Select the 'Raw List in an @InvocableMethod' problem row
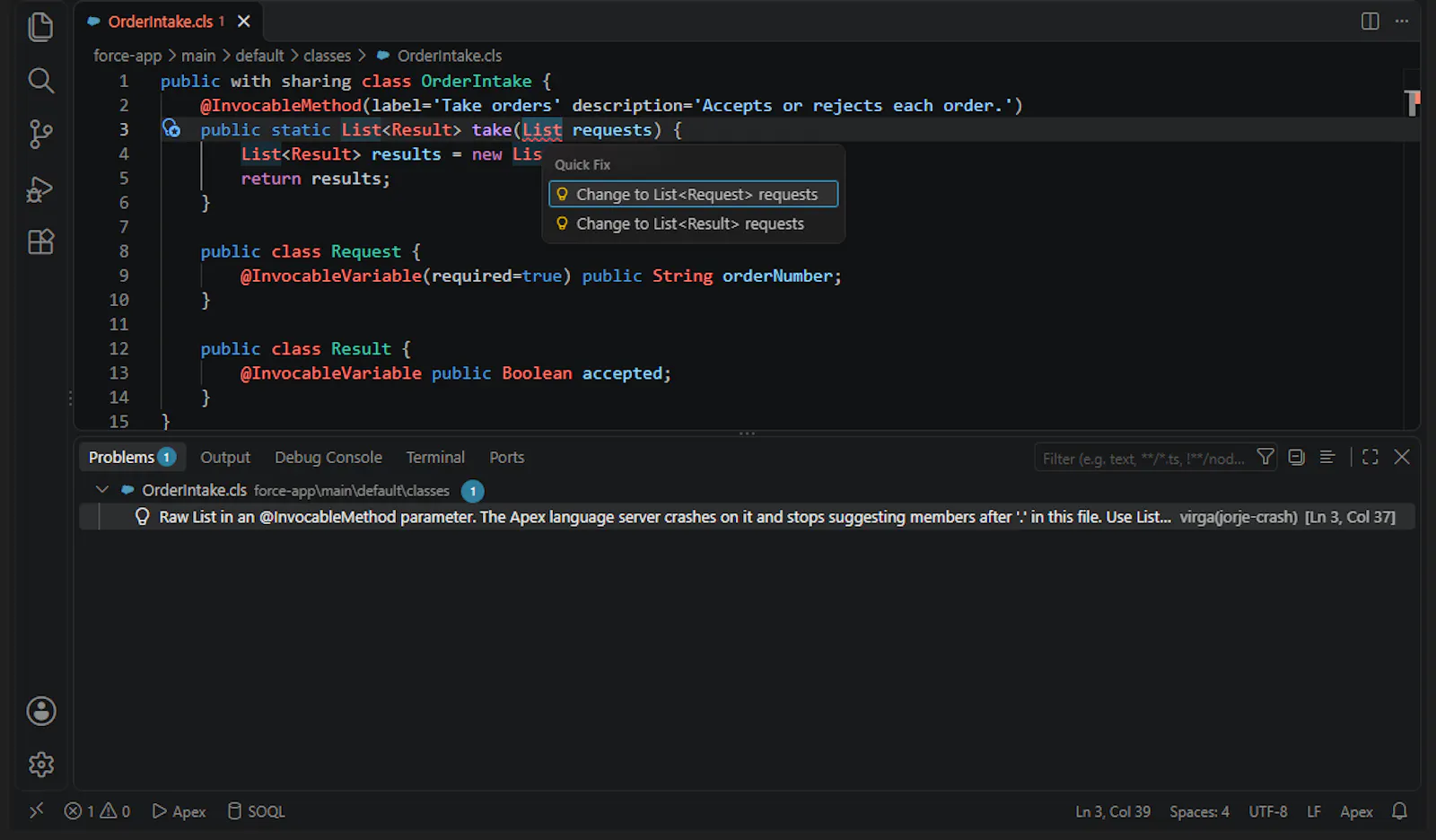Viewport: 1436px width, 840px height. click(747, 517)
